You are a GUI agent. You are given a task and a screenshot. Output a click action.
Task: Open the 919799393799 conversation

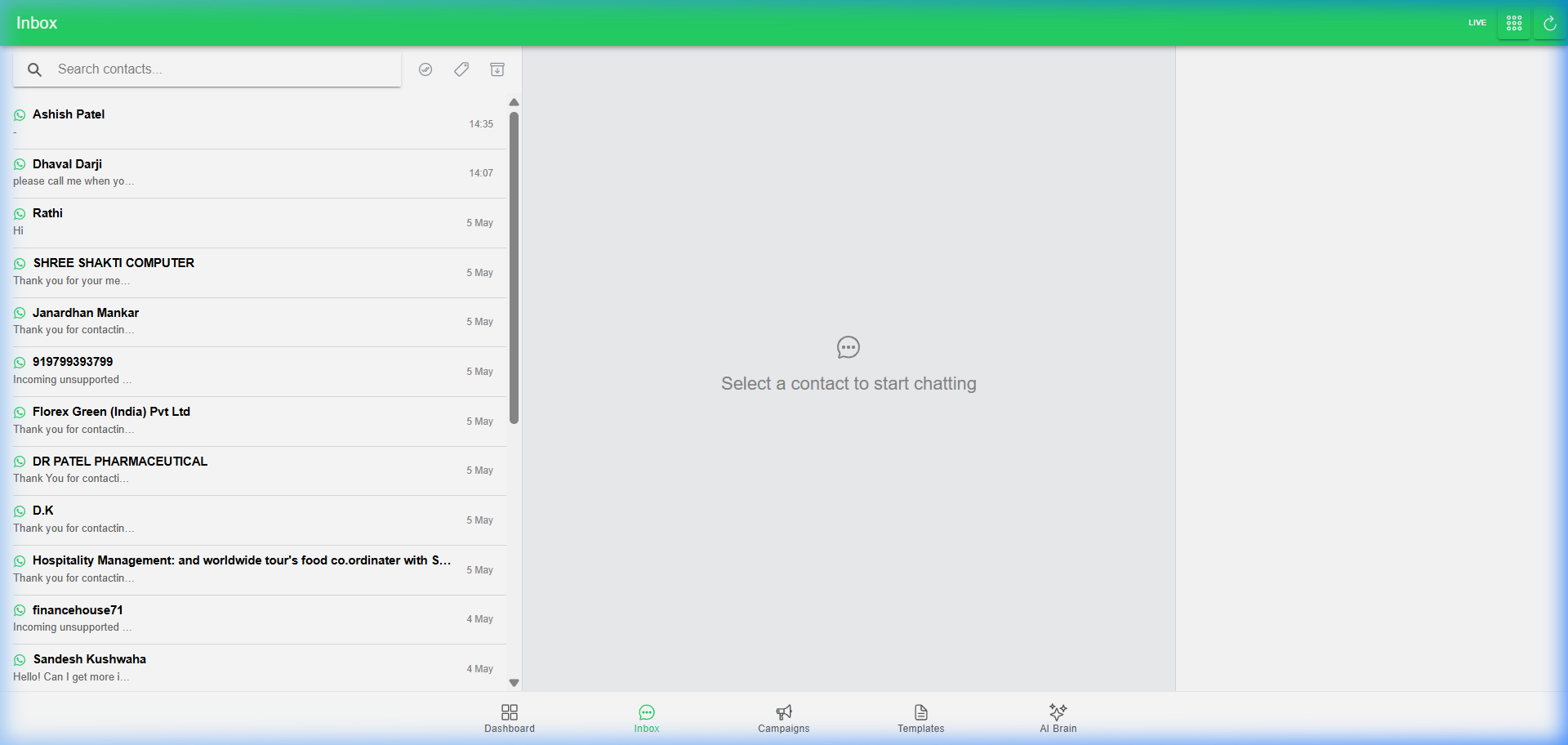pos(260,372)
